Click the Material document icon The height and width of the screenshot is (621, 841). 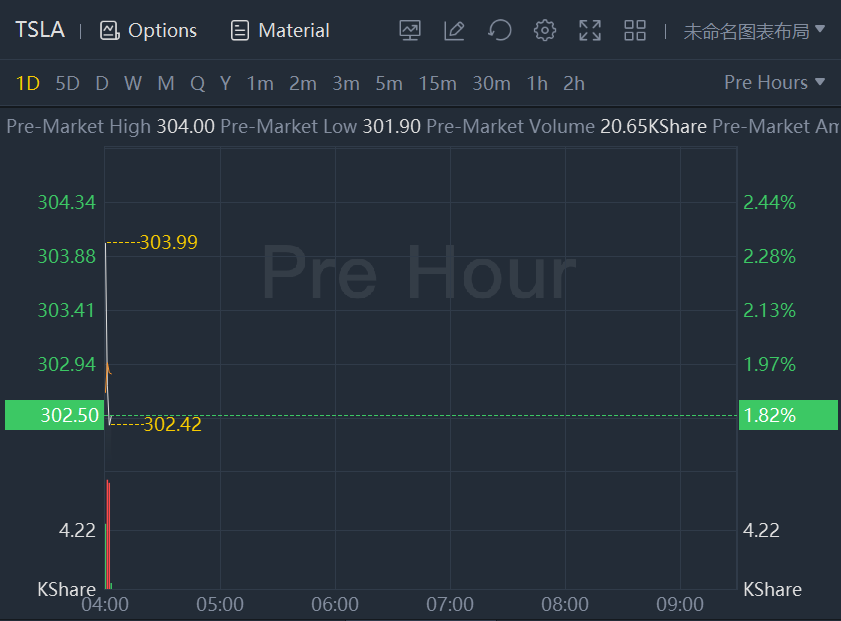point(239,30)
